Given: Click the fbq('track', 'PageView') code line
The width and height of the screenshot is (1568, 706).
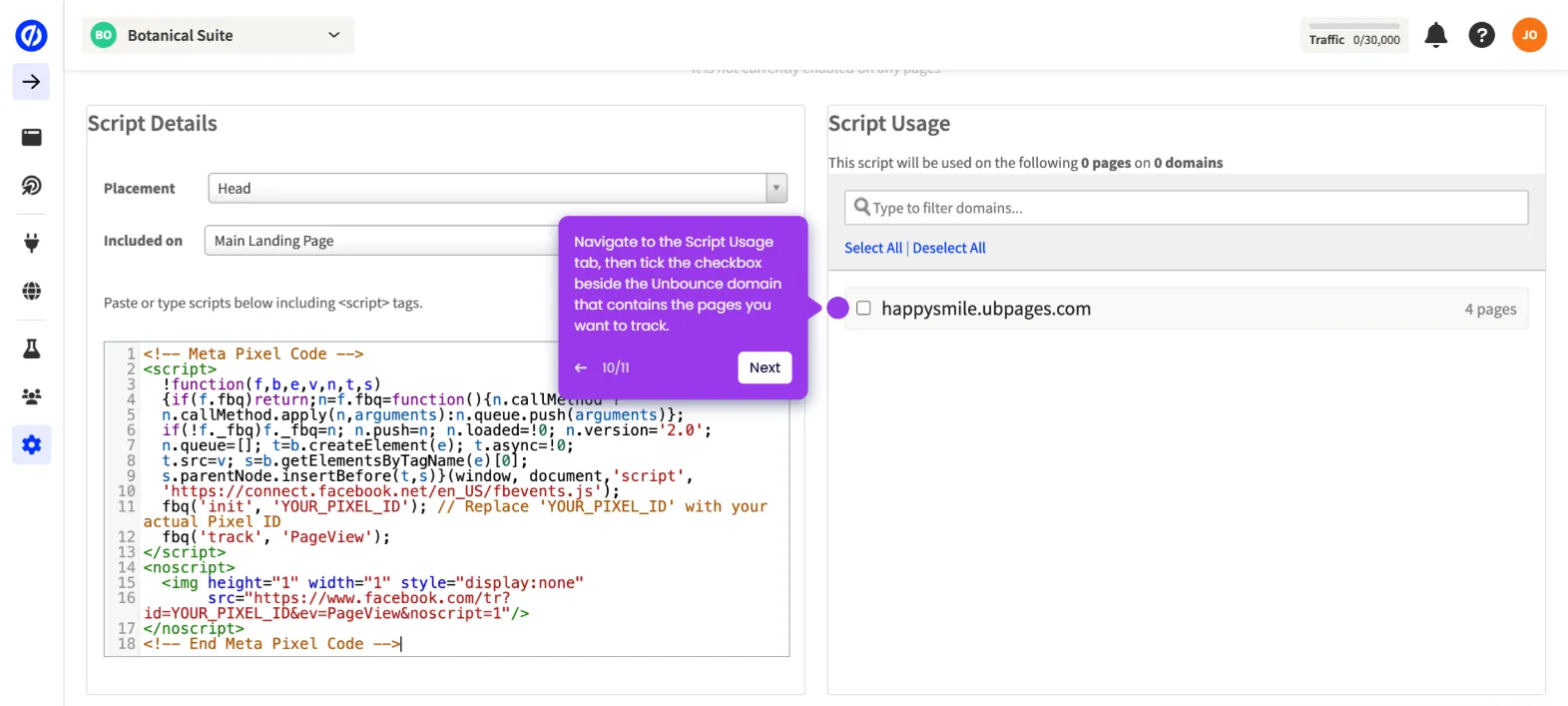Looking at the screenshot, I should (x=276, y=537).
